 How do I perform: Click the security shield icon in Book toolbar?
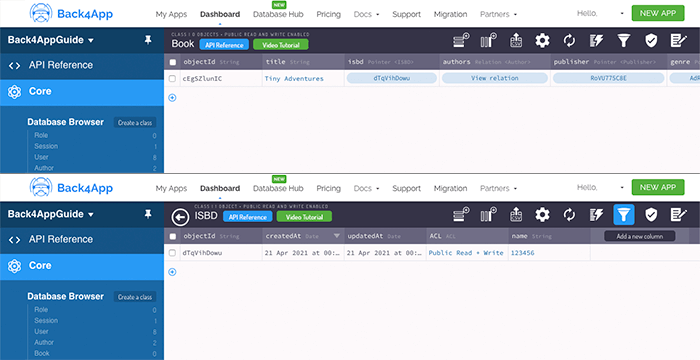click(x=651, y=41)
